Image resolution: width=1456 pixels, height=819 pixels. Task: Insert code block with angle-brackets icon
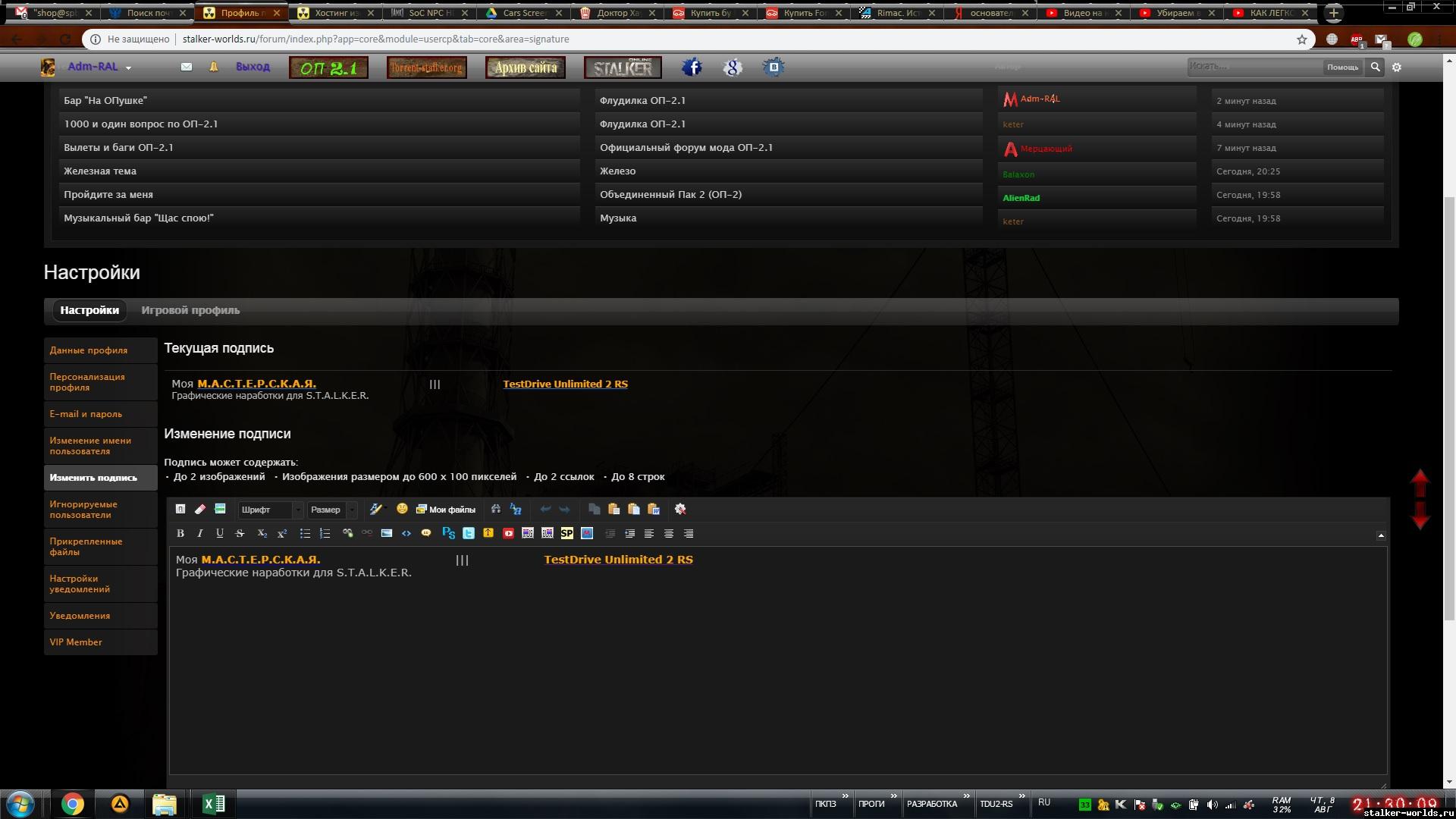[406, 534]
